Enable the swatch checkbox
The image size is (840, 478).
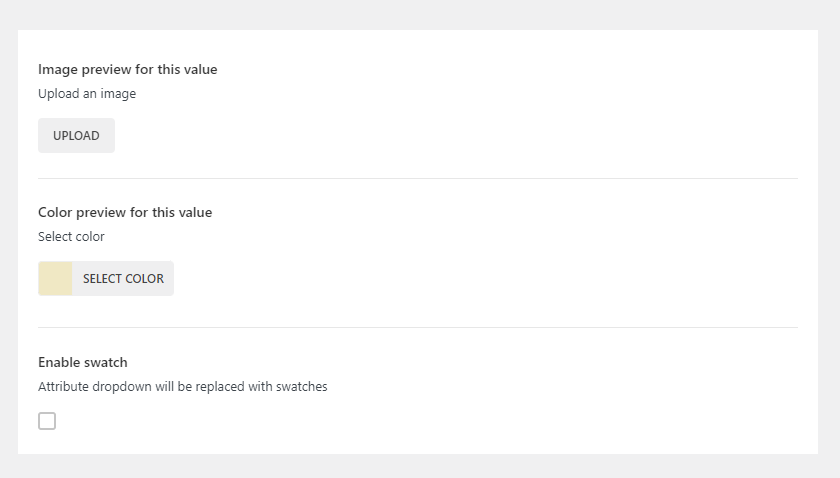tap(47, 421)
